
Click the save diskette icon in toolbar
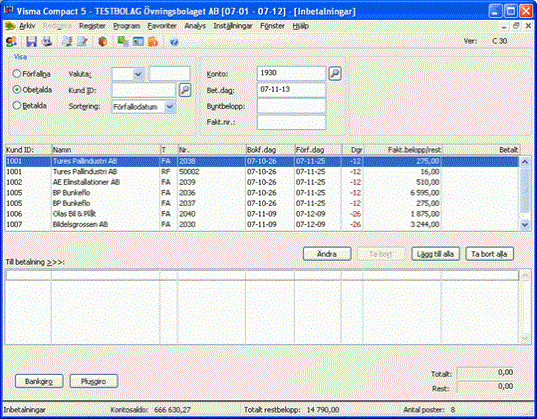tap(32, 42)
